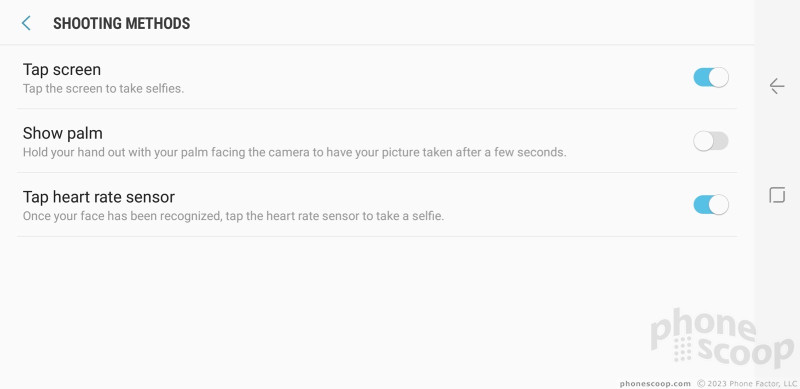This screenshot has width=800, height=389.
Task: Click the Phone Scoop dotted grid logo
Action: point(683,349)
